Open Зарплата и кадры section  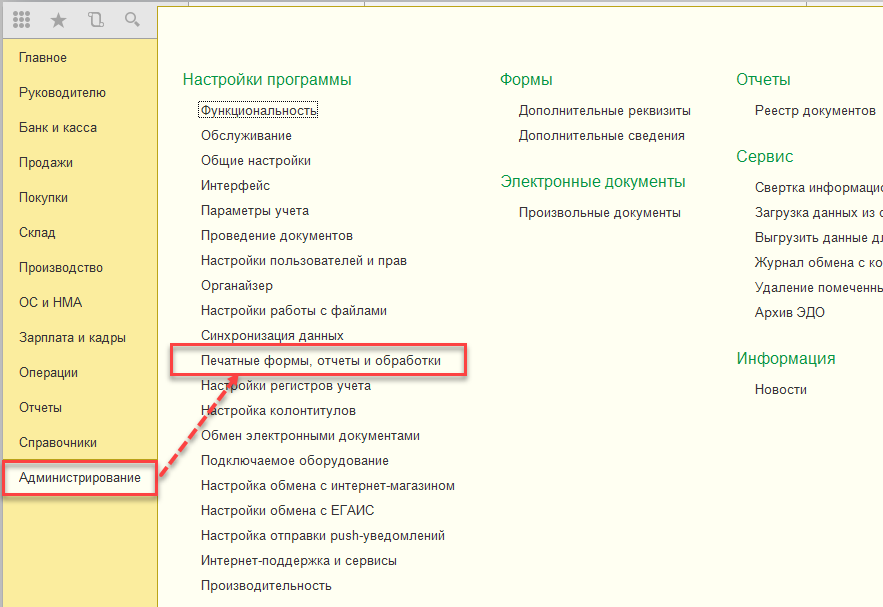pyautogui.click(x=73, y=337)
